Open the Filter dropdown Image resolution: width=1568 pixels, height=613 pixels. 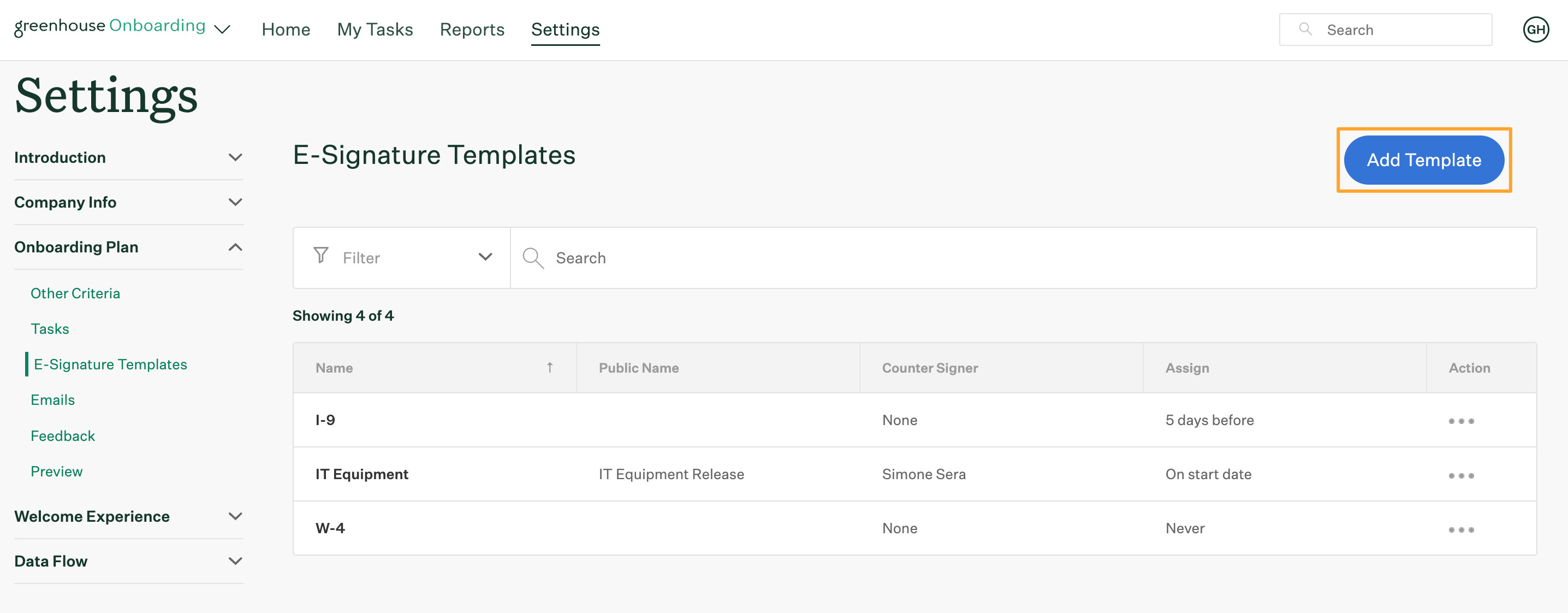402,258
